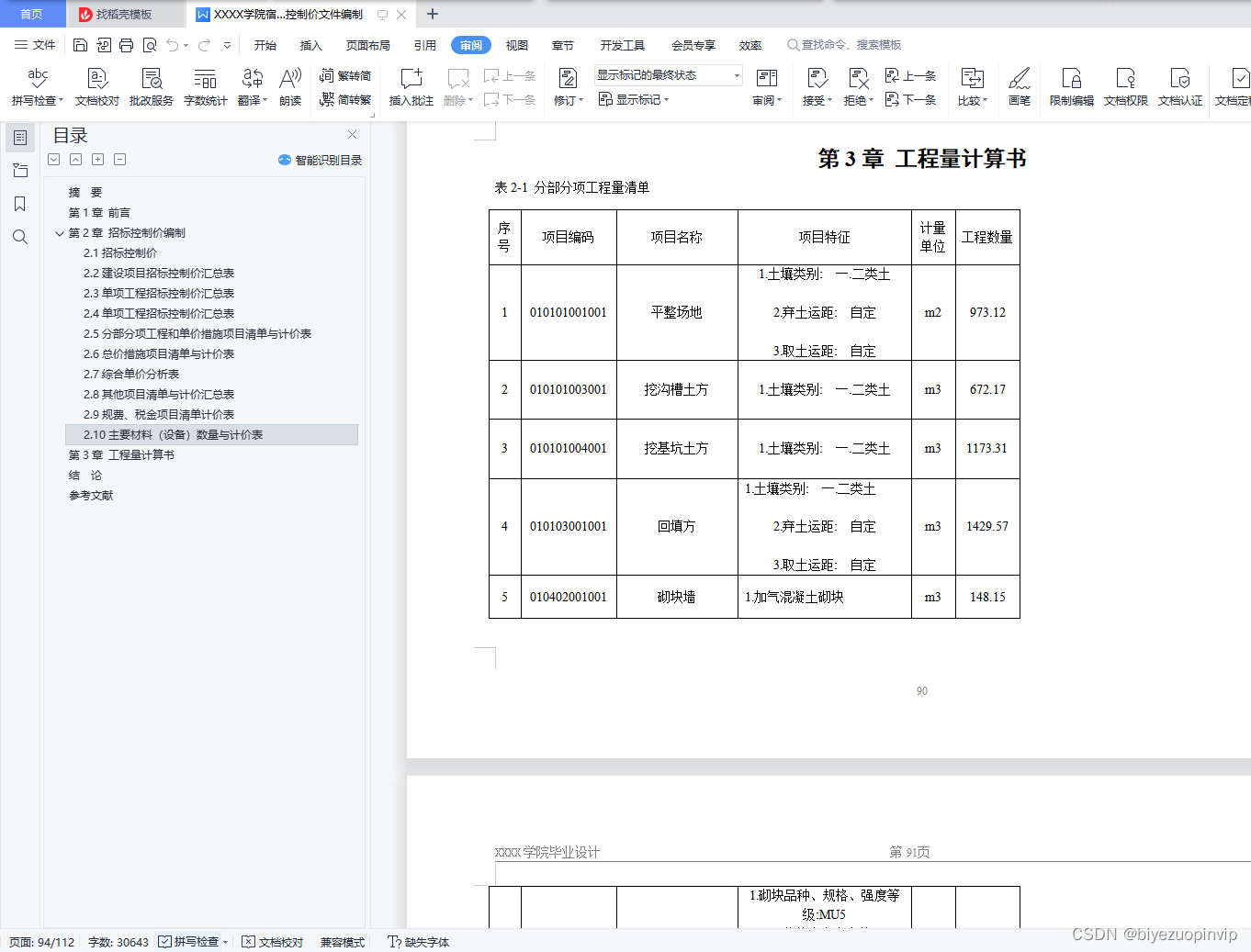Click the Print Preview icon
Viewport: 1251px width, 952px height.
pyautogui.click(x=150, y=45)
